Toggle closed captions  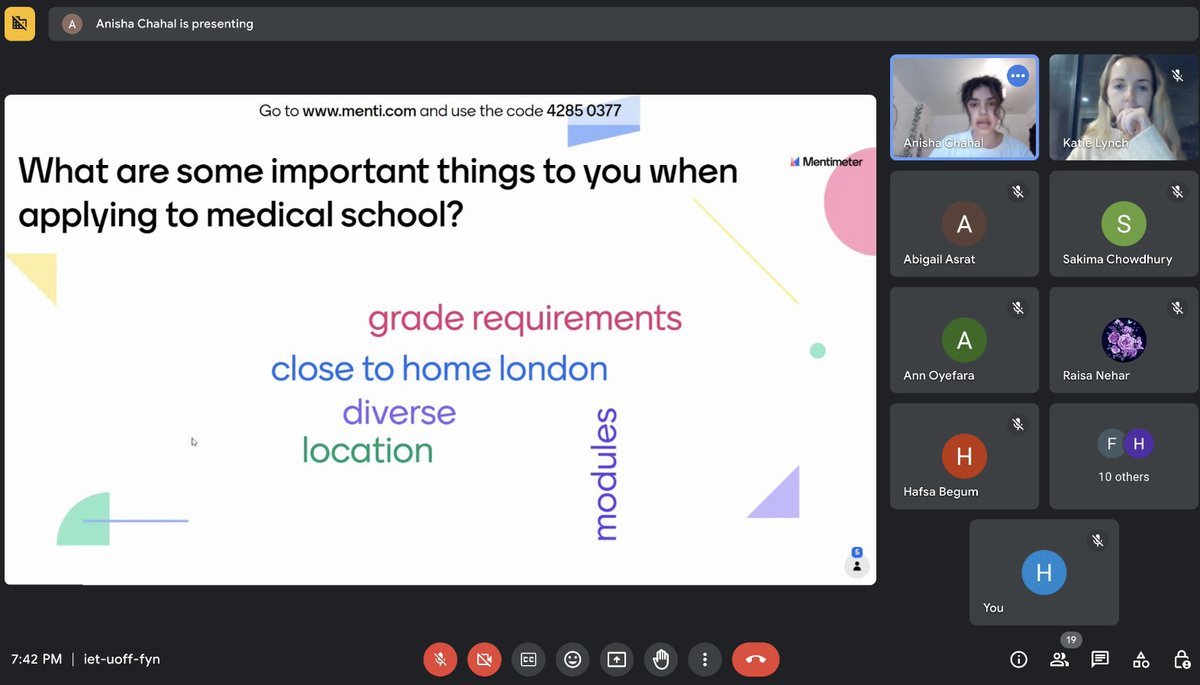coord(528,659)
